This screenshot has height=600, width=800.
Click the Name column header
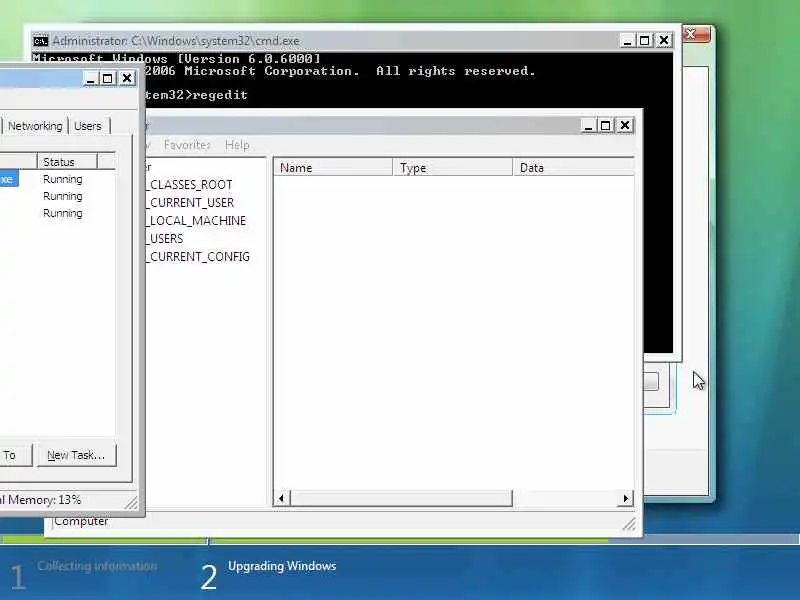(333, 167)
